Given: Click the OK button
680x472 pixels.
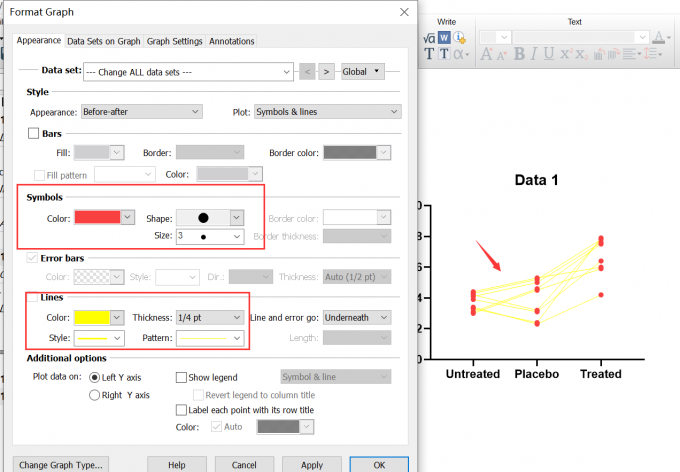Looking at the screenshot, I should [379, 465].
